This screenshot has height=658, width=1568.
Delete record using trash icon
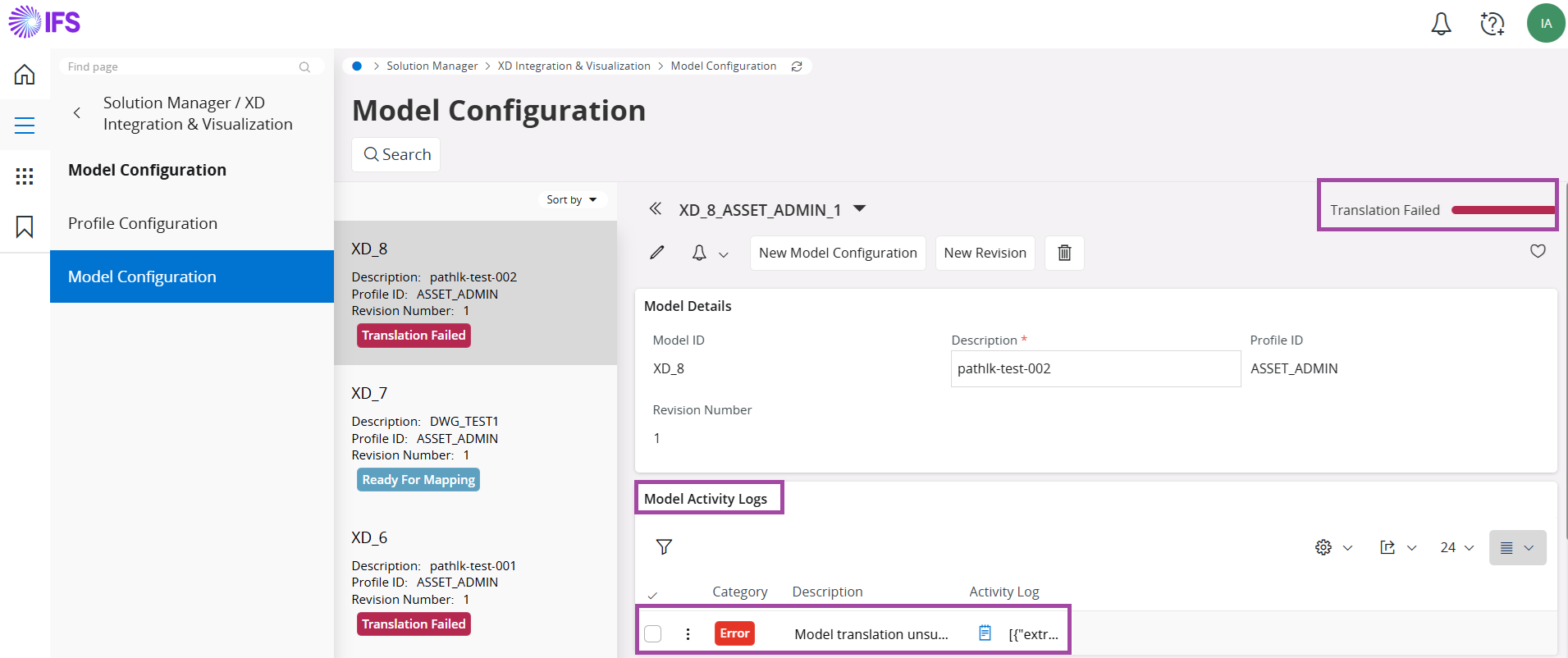pyautogui.click(x=1064, y=253)
